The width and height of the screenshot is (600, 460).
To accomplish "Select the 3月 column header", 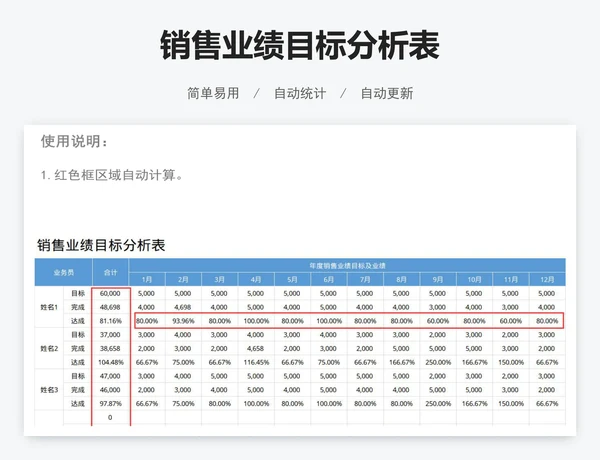I will click(219, 279).
